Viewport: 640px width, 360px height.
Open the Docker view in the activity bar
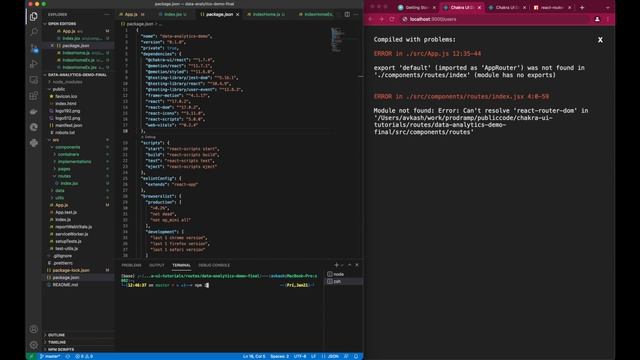point(34,111)
